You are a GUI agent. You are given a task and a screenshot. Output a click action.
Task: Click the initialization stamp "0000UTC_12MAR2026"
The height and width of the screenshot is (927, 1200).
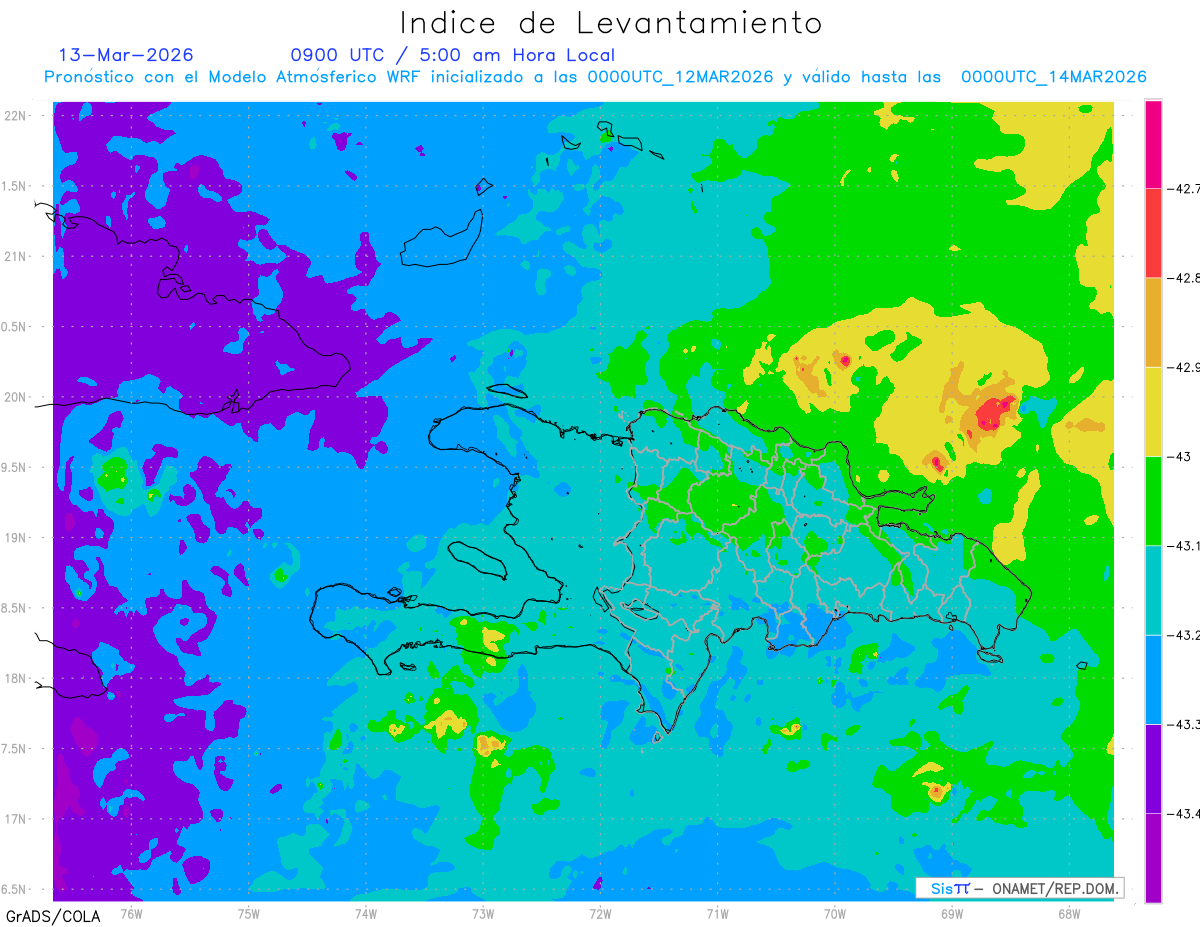[x=680, y=77]
